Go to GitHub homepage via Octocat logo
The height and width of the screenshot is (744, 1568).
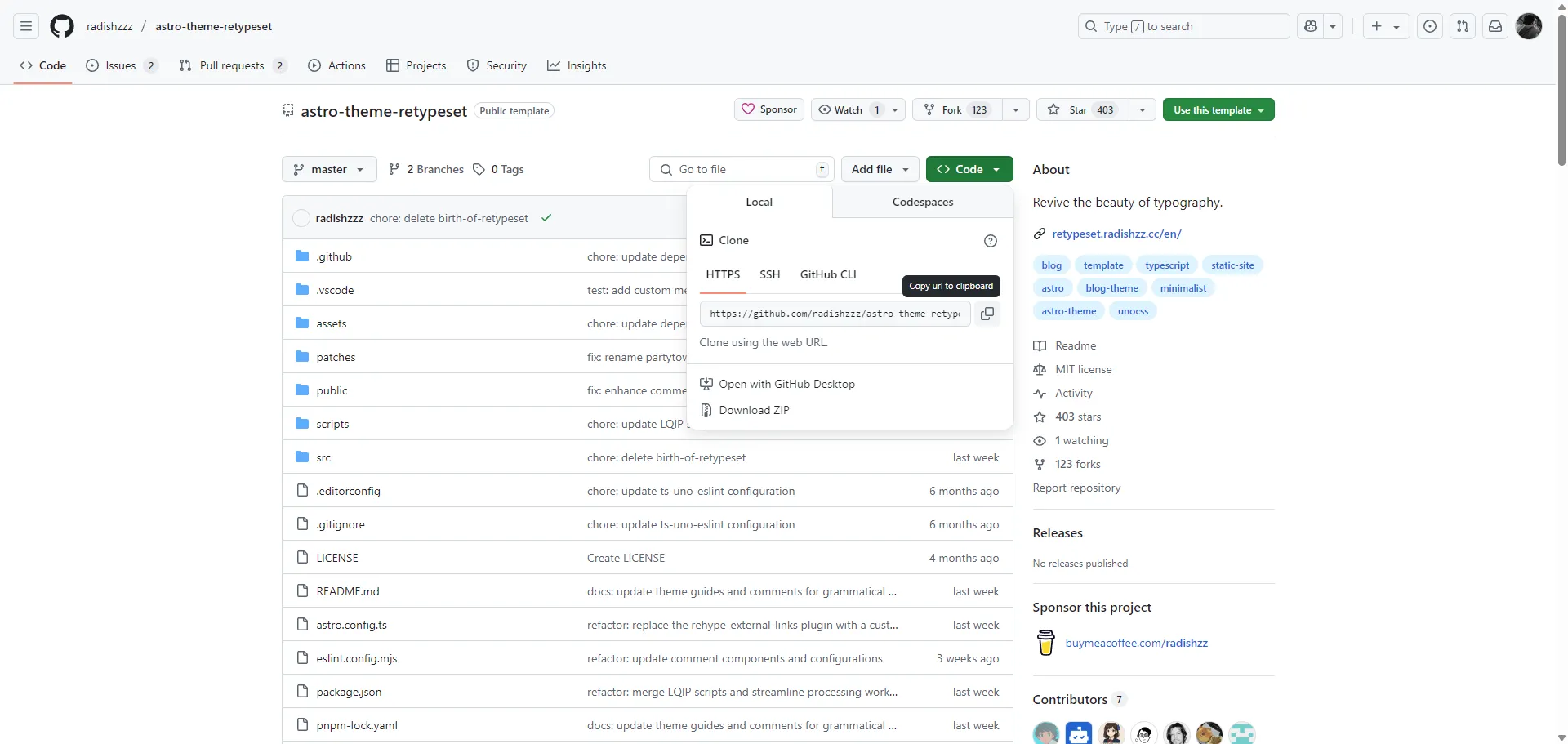click(x=62, y=26)
